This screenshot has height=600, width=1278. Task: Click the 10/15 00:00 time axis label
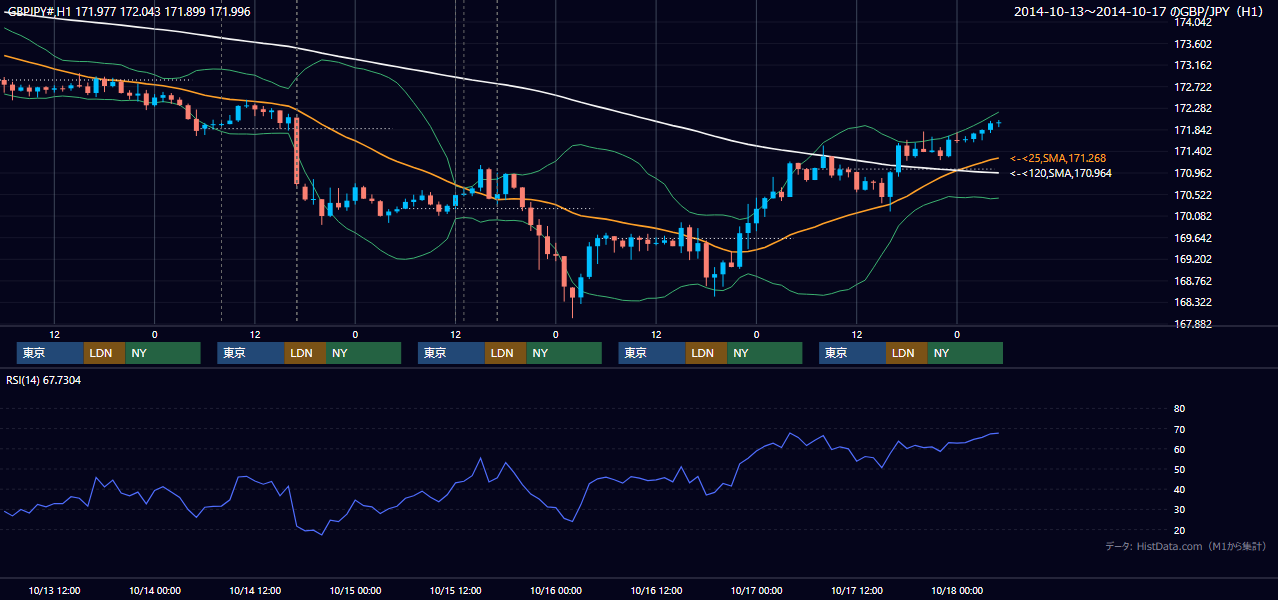[355, 590]
